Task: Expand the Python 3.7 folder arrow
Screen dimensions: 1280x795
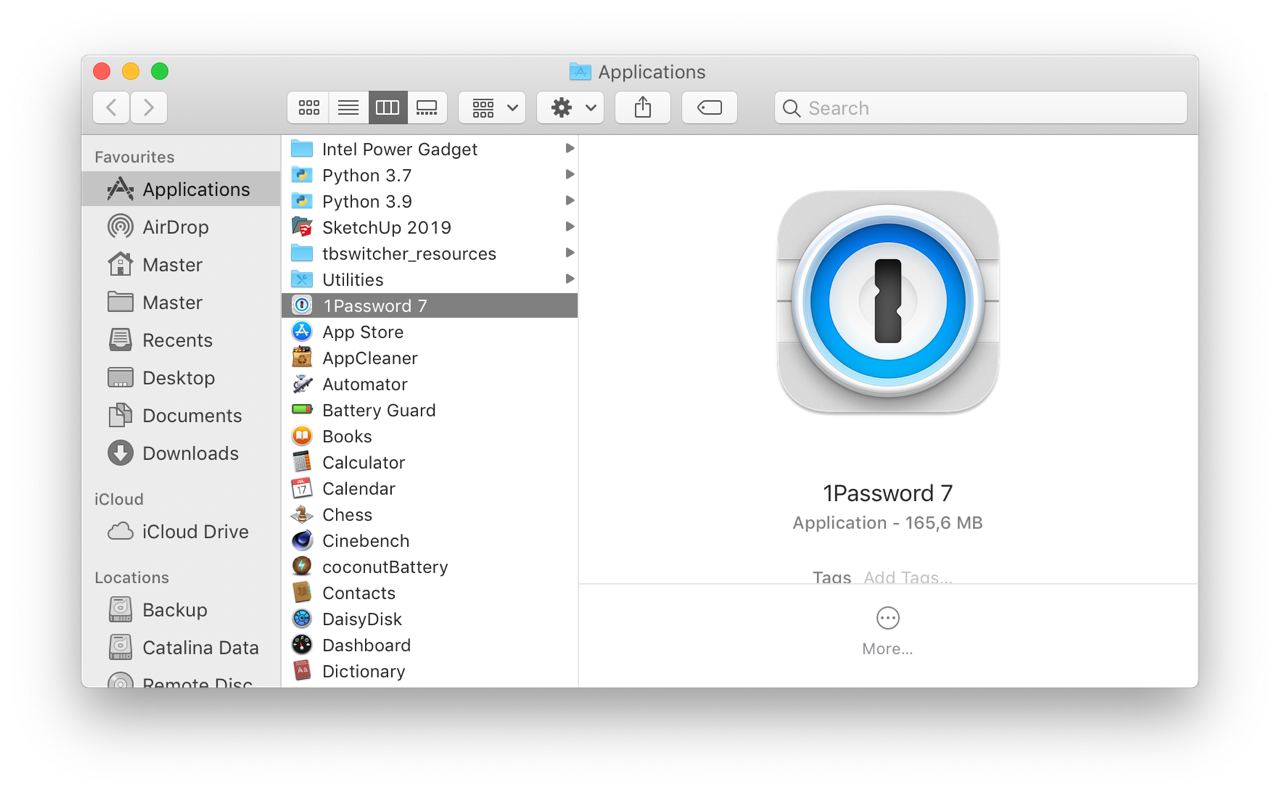Action: point(569,175)
